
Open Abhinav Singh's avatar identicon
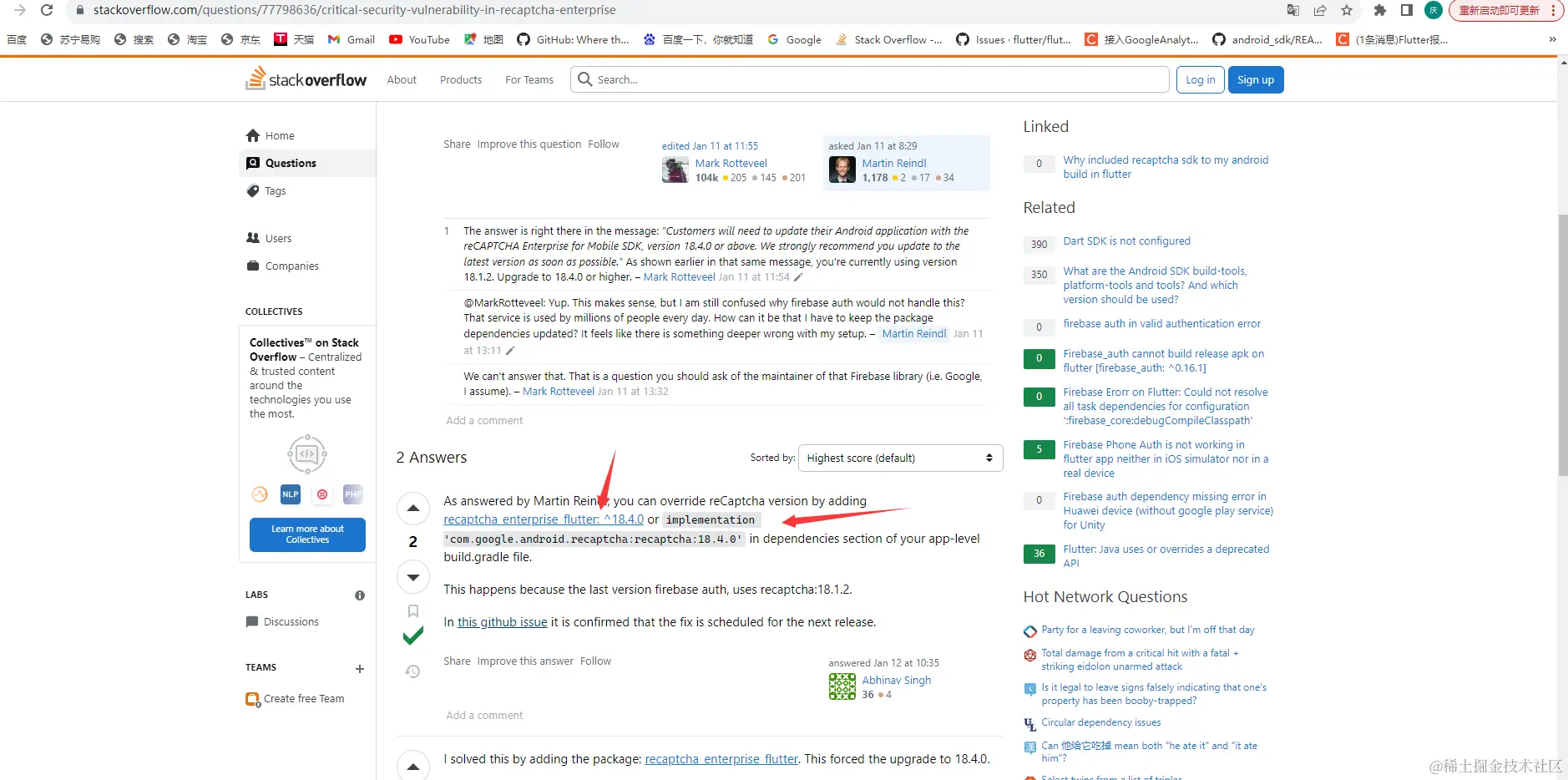tap(842, 686)
